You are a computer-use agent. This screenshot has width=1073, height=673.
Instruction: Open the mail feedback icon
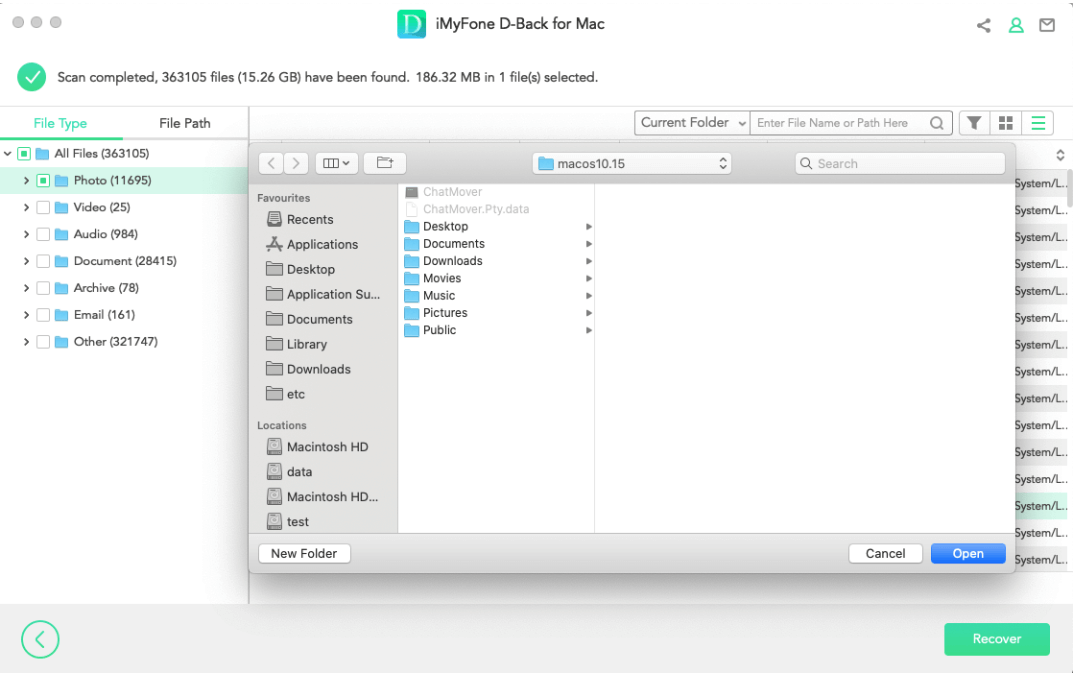[x=1047, y=25]
